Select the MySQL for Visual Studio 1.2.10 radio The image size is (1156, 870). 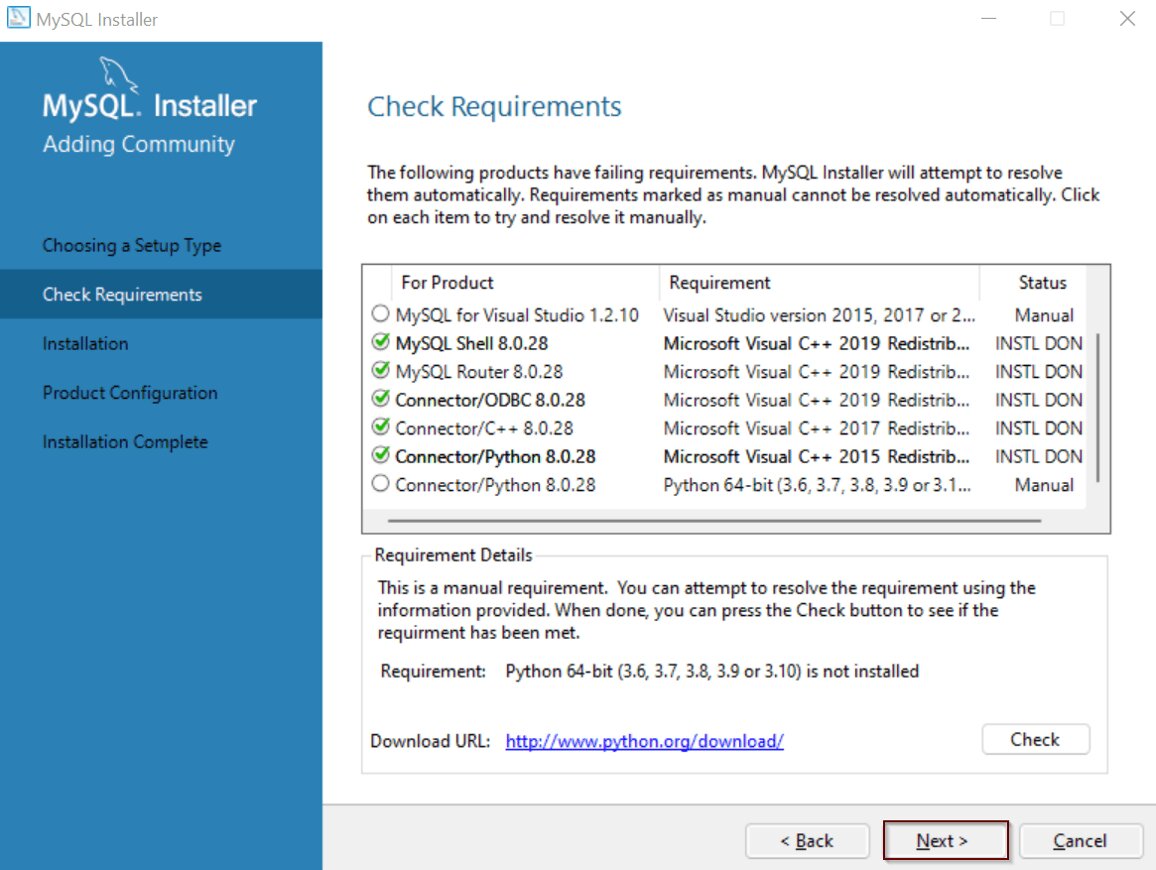[x=380, y=314]
